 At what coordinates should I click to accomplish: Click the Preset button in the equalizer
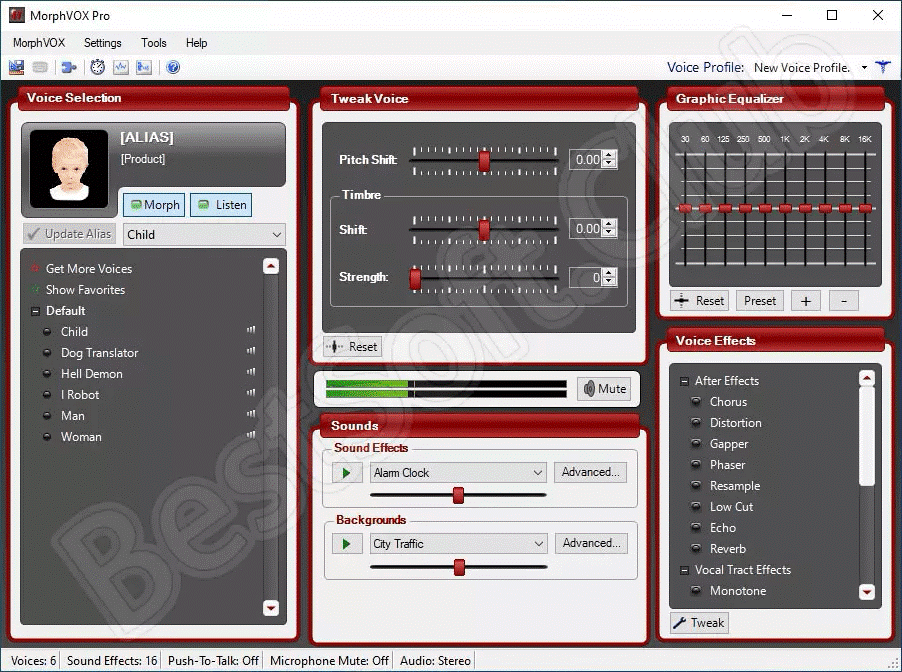point(760,300)
